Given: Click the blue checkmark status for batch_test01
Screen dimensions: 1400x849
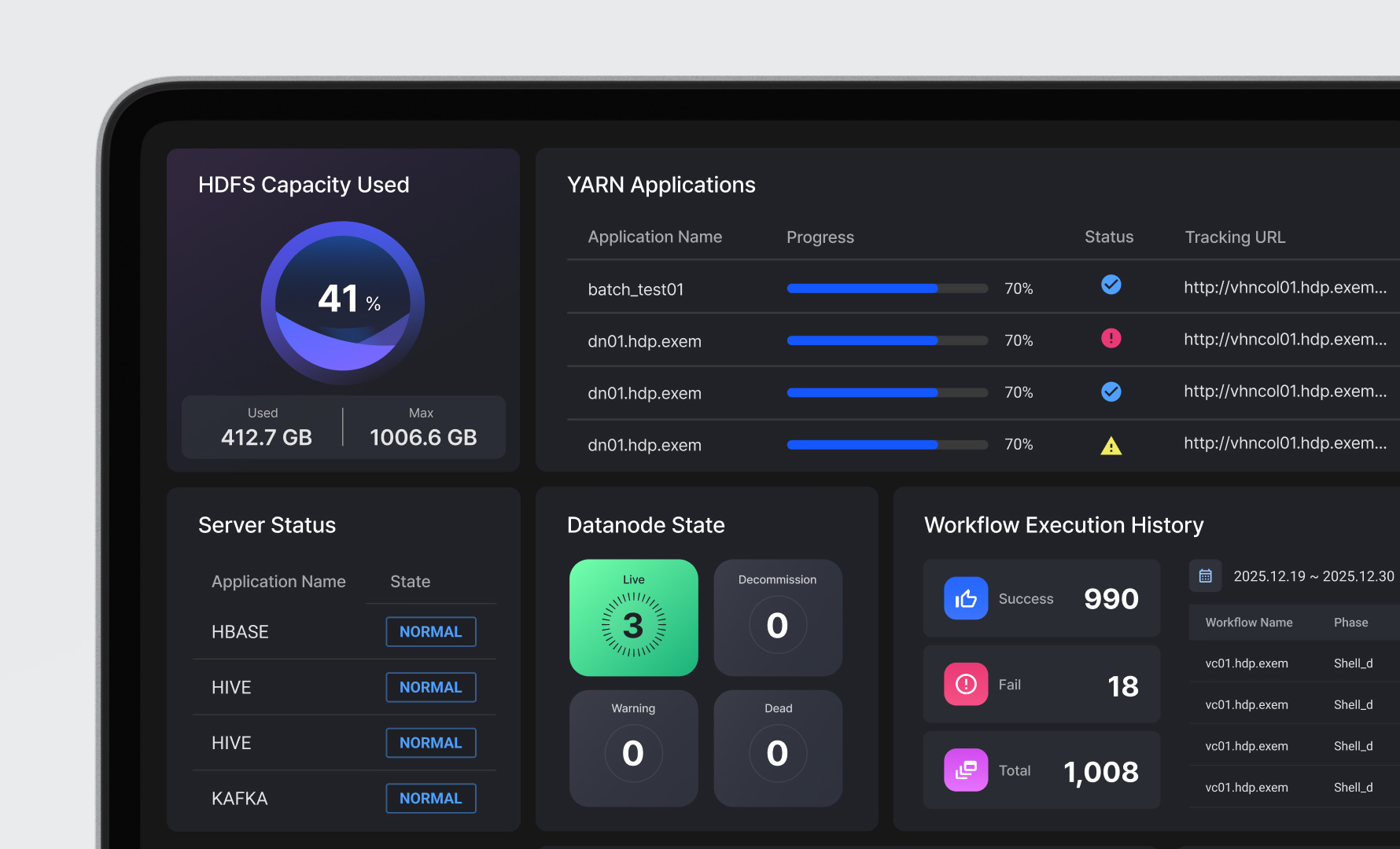Looking at the screenshot, I should [1111, 285].
